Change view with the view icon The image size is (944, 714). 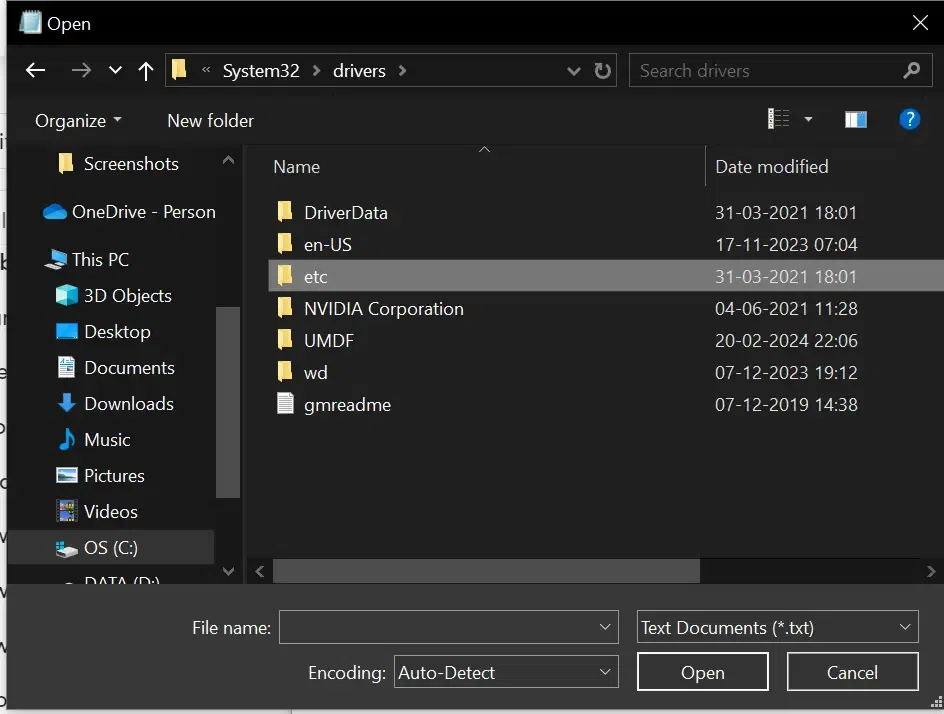click(779, 120)
